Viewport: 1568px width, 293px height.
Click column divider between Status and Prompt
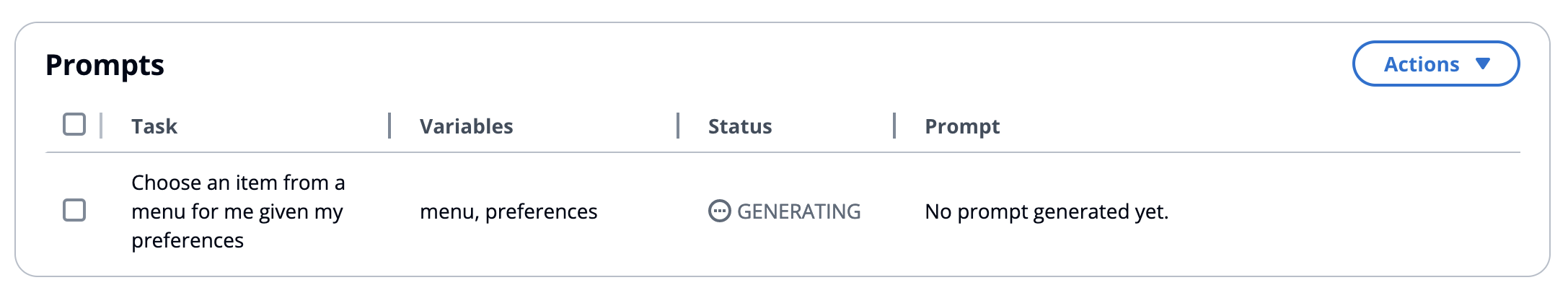pos(894,126)
